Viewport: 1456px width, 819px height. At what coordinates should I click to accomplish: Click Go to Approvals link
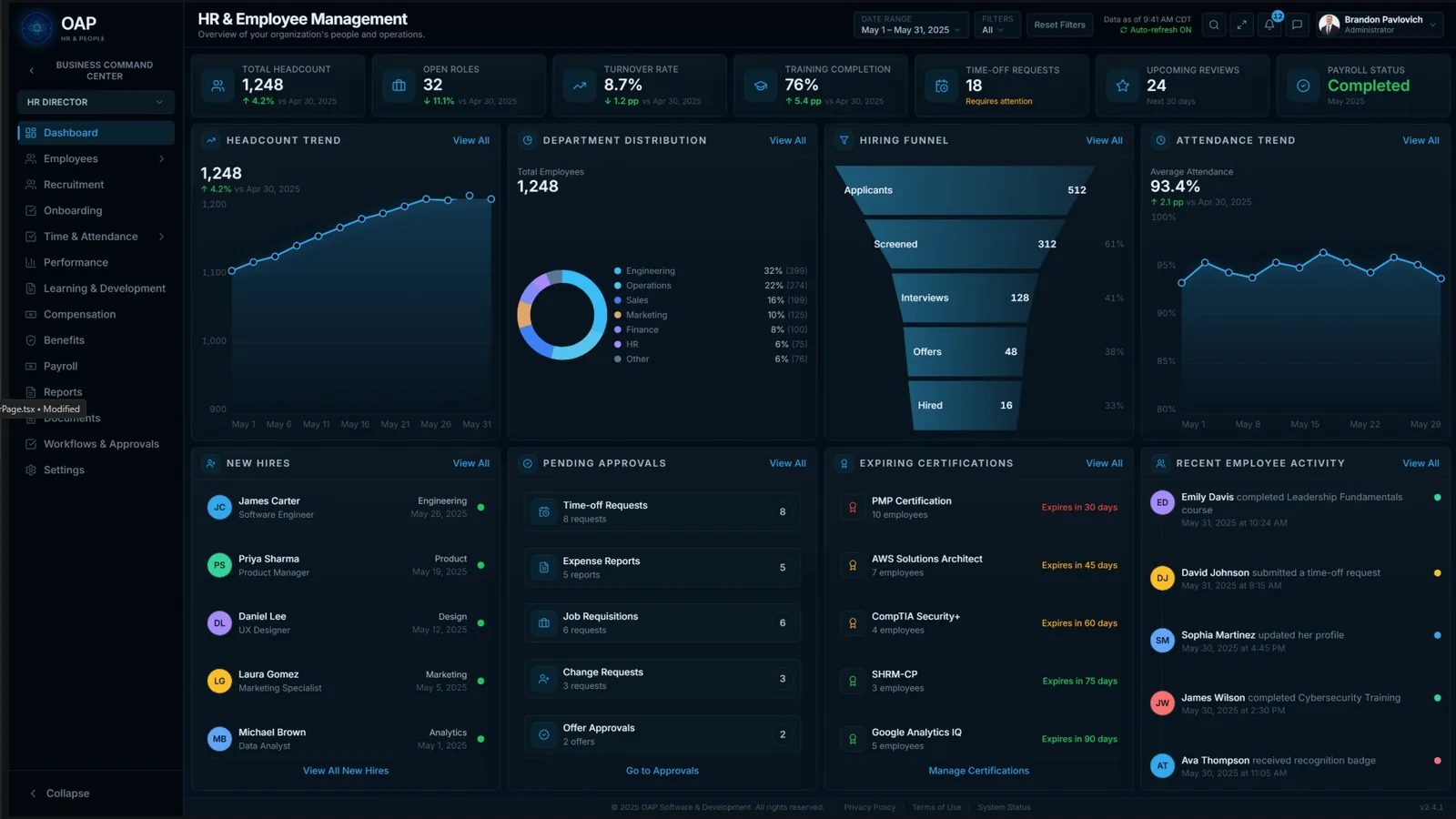click(662, 771)
